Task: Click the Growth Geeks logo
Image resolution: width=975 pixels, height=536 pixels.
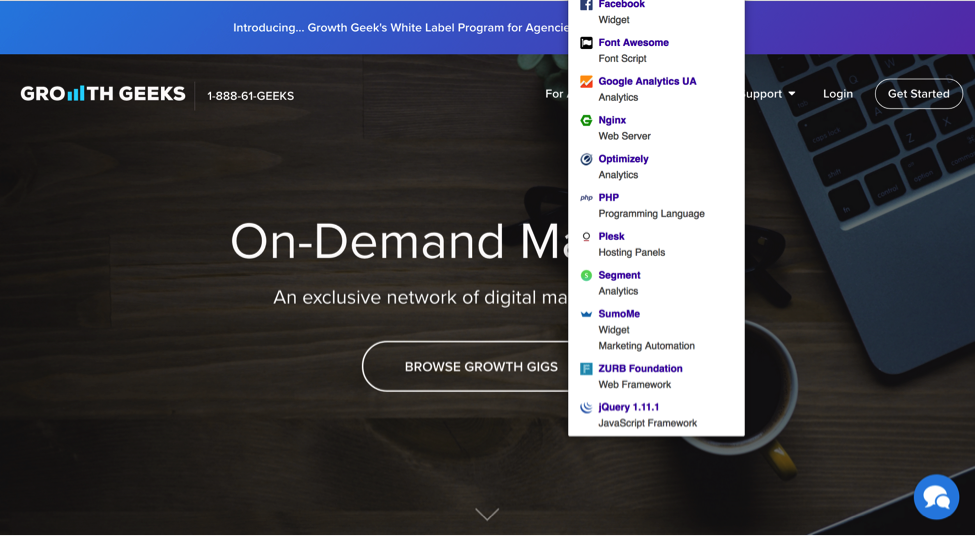Action: [103, 94]
